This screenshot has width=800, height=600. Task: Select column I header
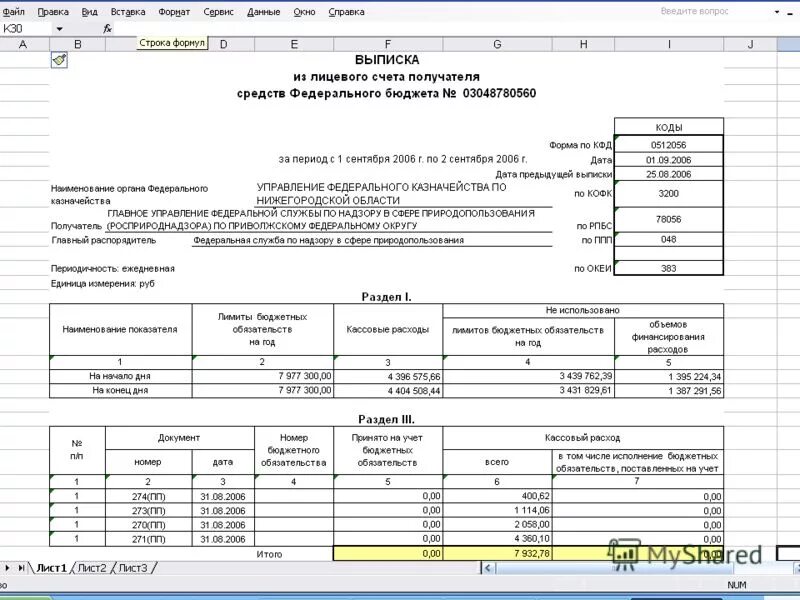point(669,44)
